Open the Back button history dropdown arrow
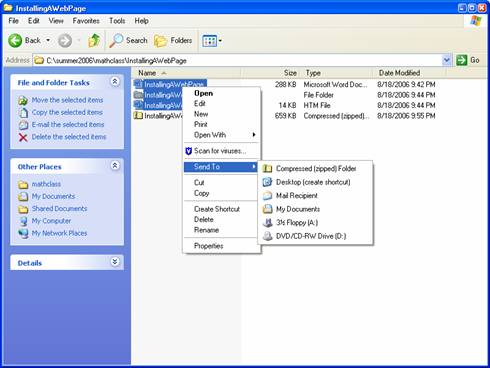This screenshot has height=368, width=490. [48, 41]
